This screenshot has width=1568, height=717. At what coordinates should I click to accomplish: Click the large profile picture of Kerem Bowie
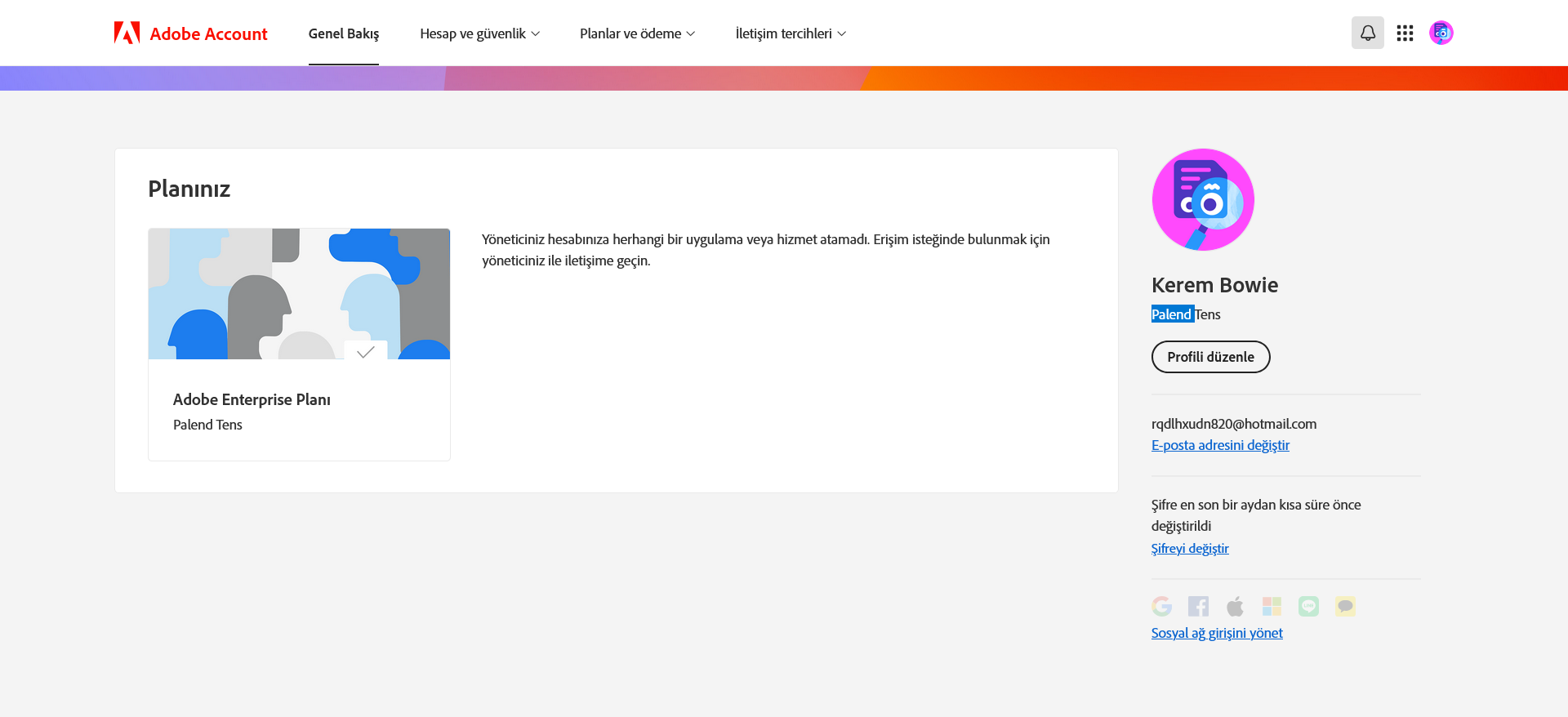click(x=1203, y=199)
